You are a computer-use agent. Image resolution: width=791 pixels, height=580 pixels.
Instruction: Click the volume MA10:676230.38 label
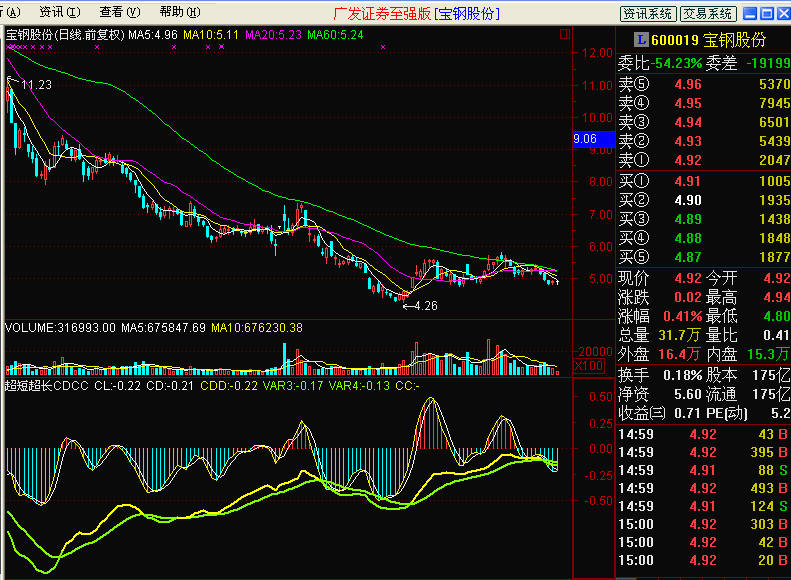point(257,328)
